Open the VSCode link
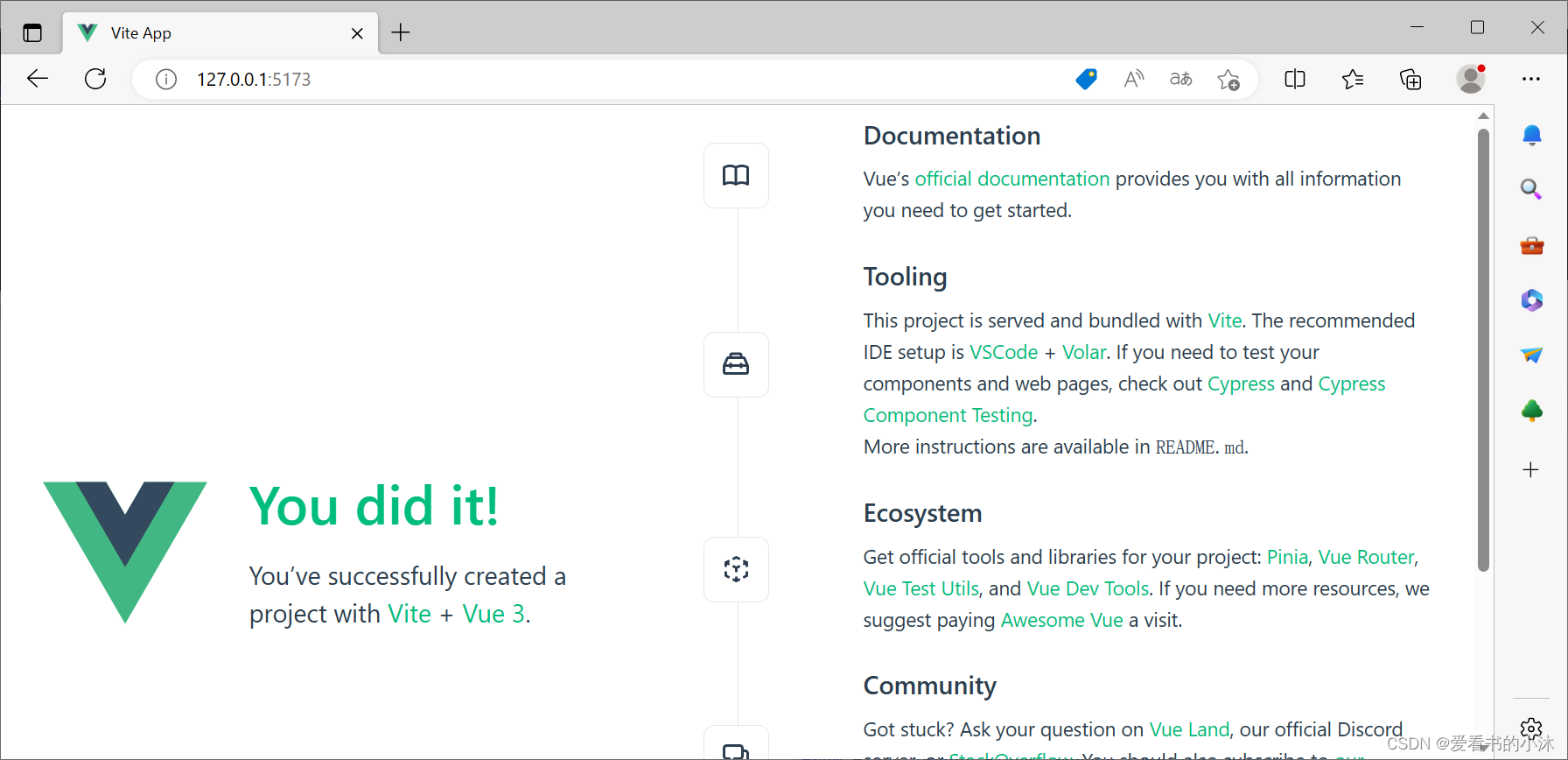Screen dimensions: 1568x760 pyautogui.click(x=1004, y=352)
